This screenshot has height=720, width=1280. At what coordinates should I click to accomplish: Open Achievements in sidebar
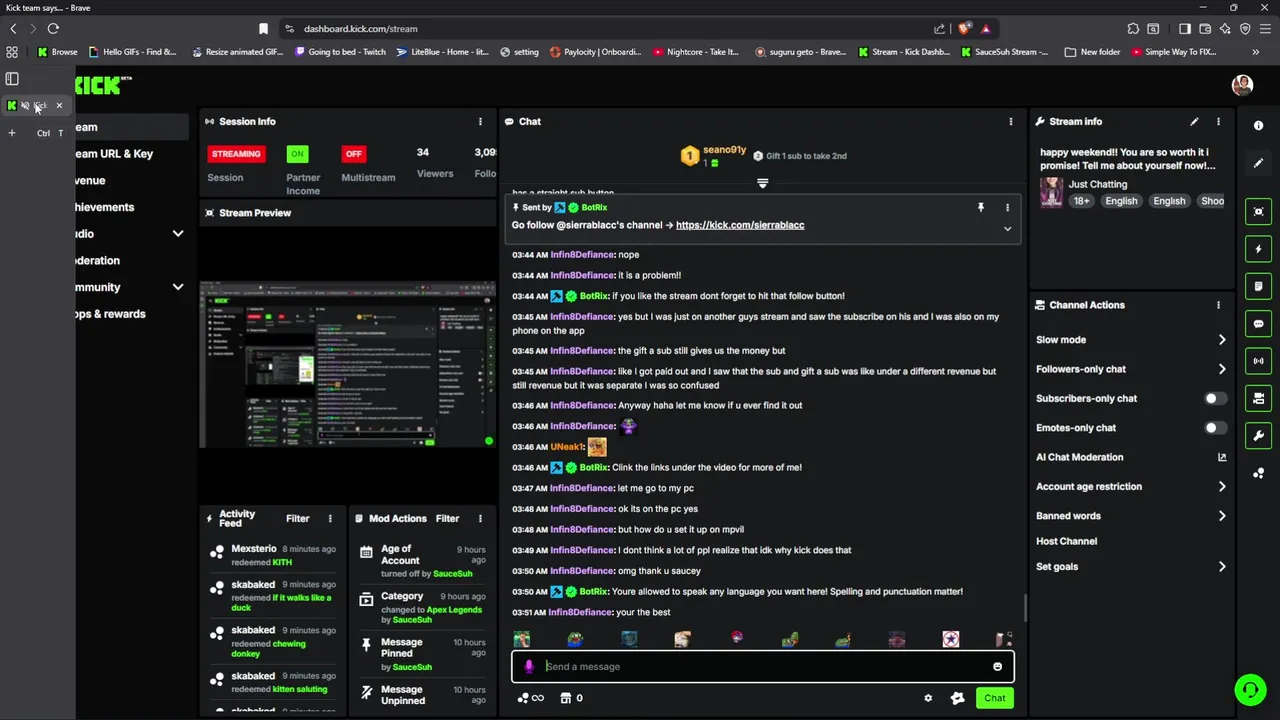(105, 207)
